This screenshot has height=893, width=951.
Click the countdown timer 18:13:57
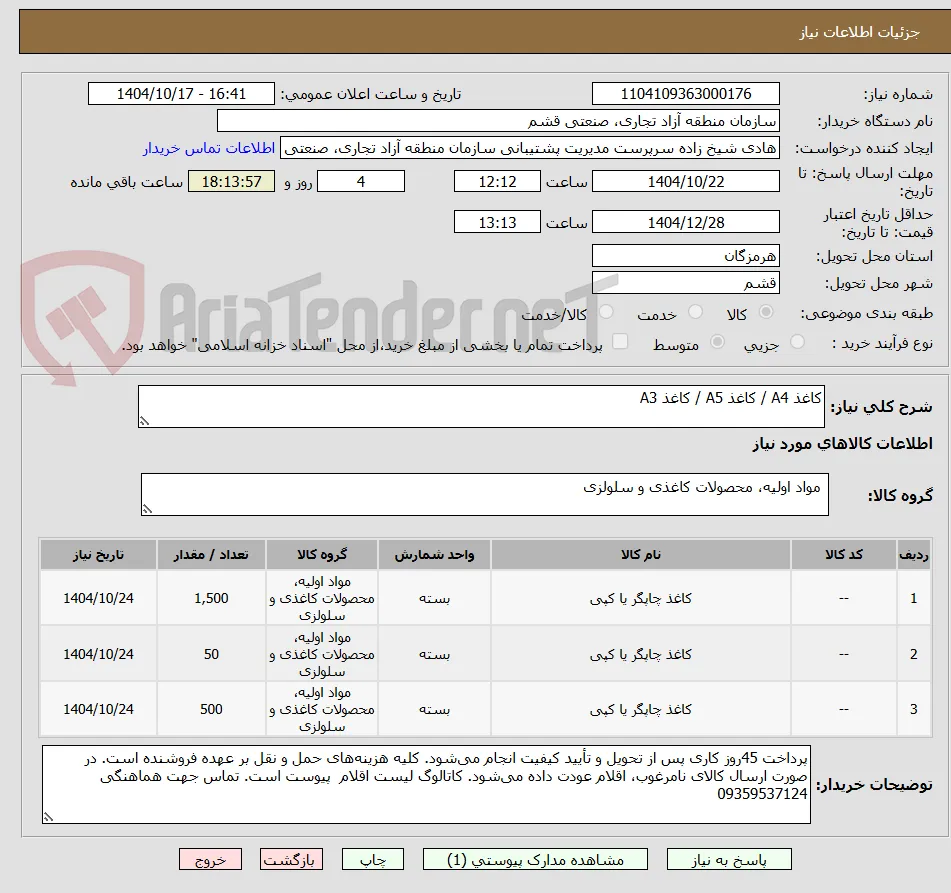click(231, 181)
